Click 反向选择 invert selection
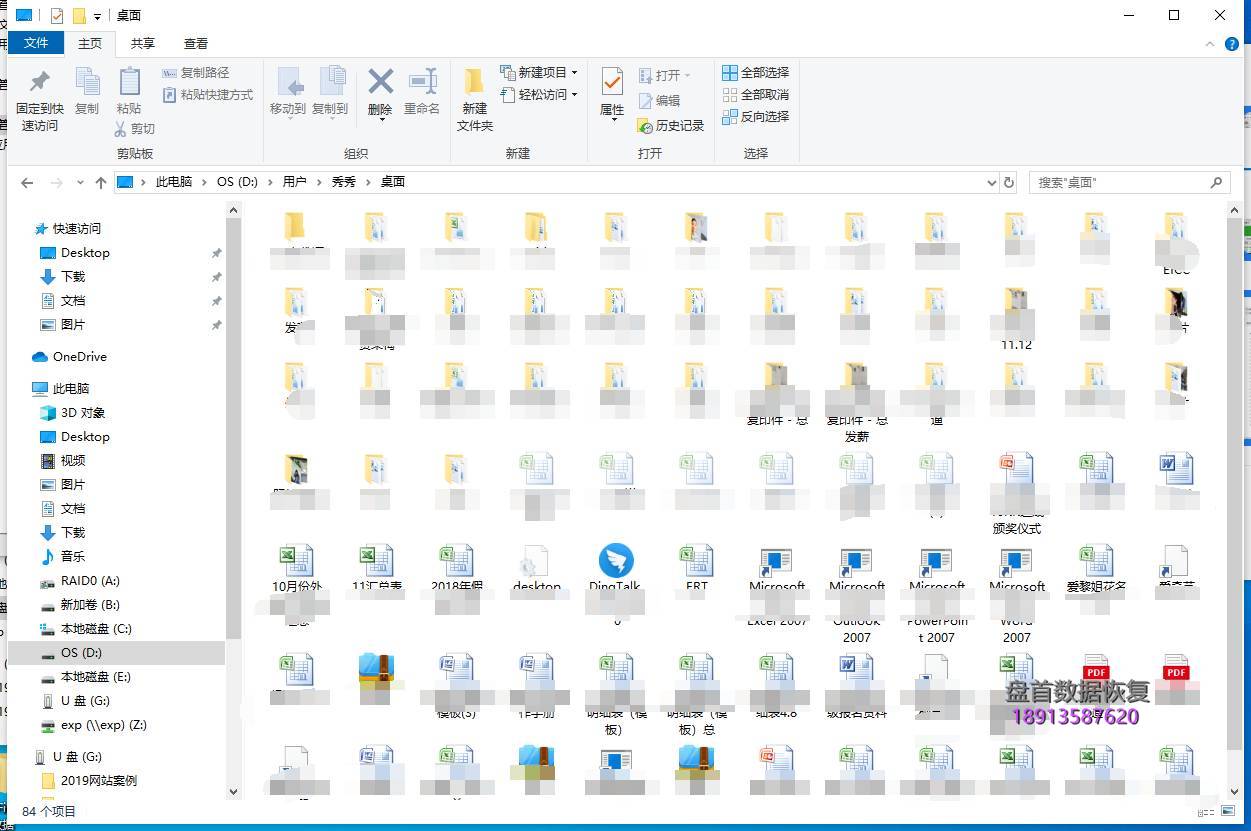This screenshot has width=1251, height=831. (x=756, y=116)
